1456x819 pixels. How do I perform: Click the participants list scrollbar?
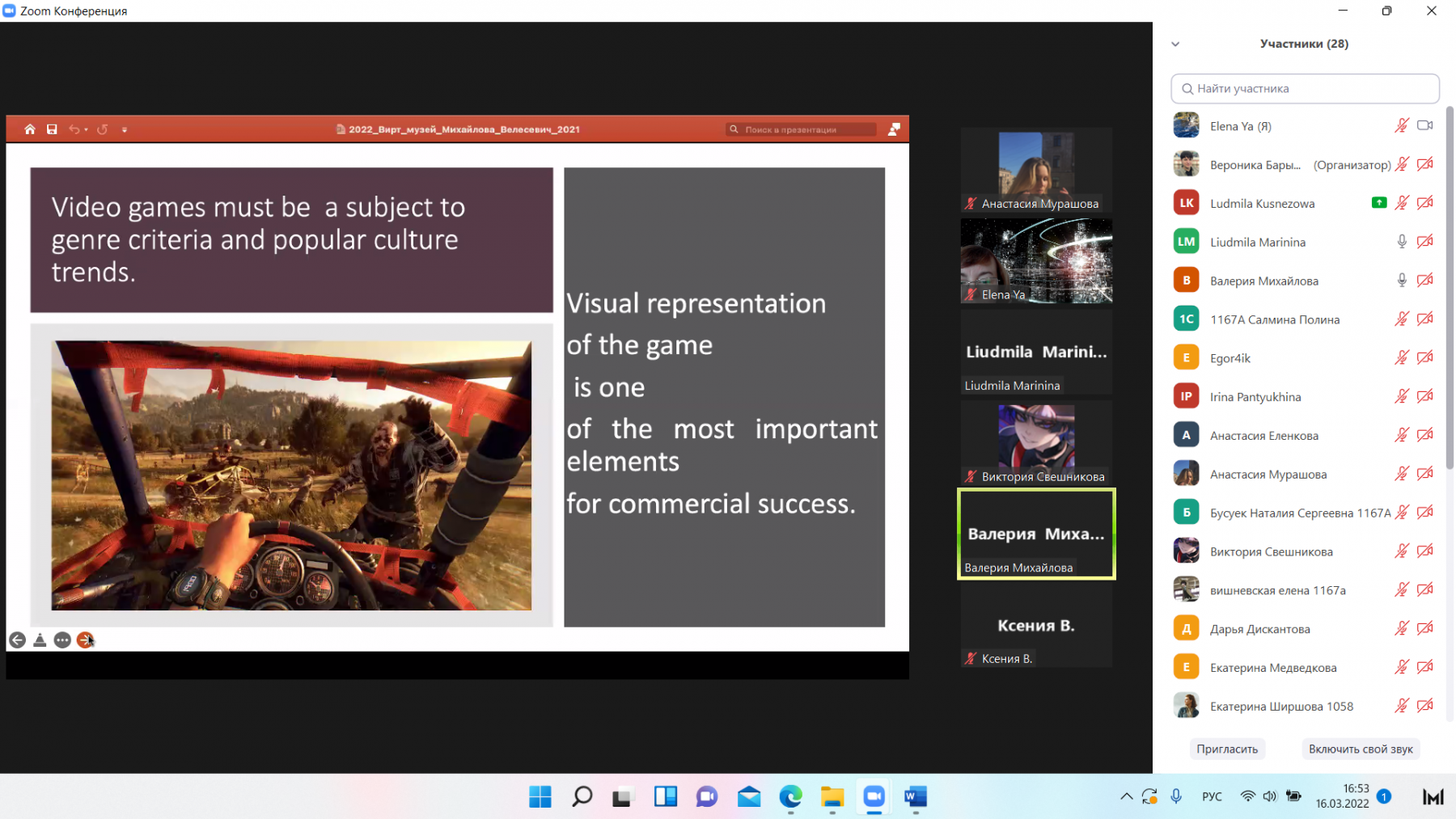pos(1450,287)
